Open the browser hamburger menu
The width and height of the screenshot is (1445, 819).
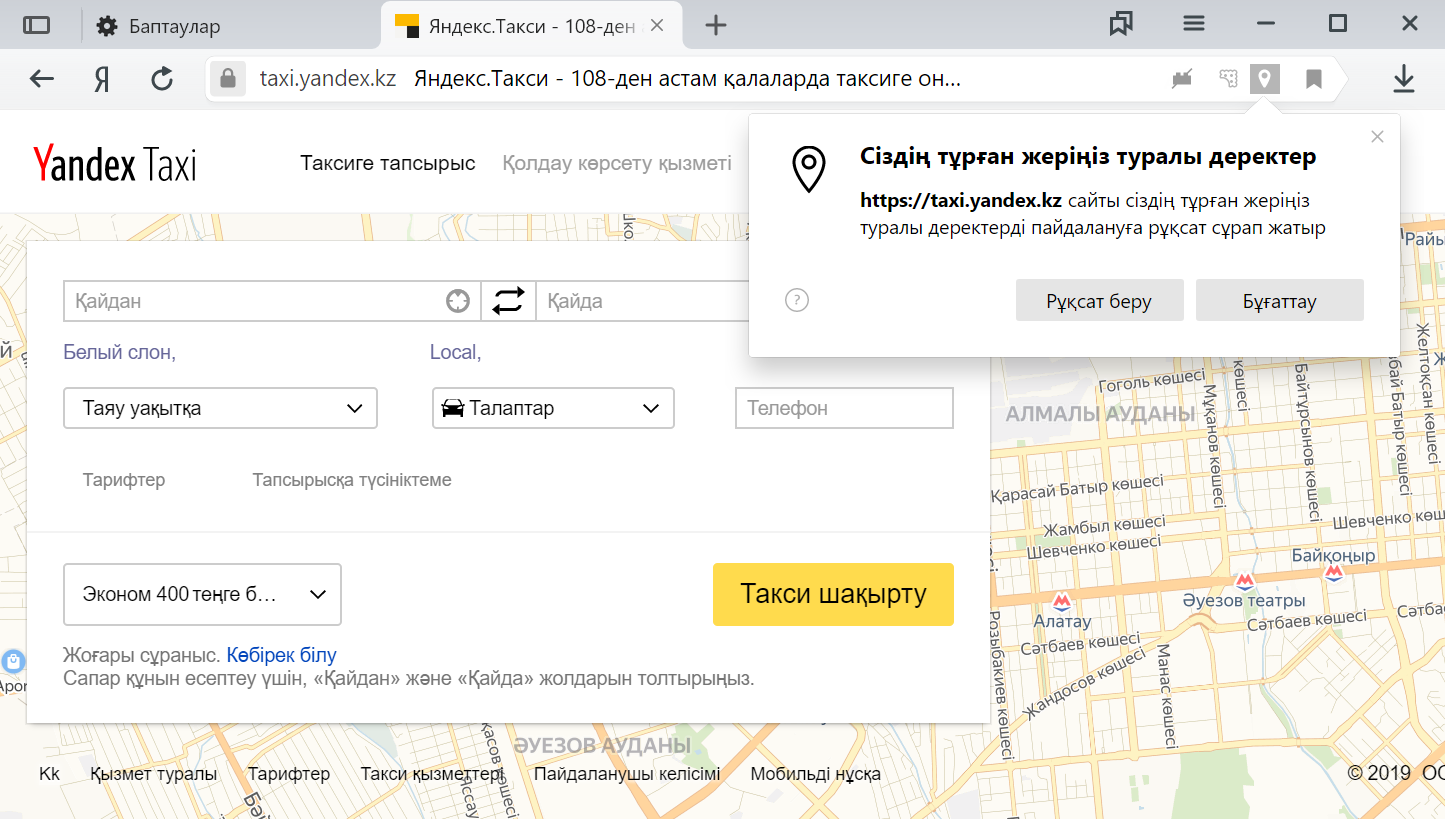(1193, 24)
